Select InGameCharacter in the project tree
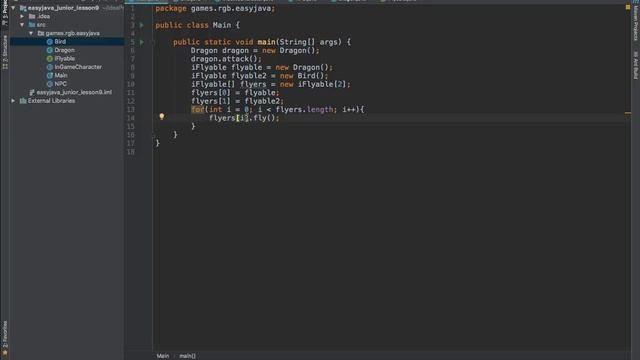Viewport: 640px width, 360px height. (x=78, y=67)
